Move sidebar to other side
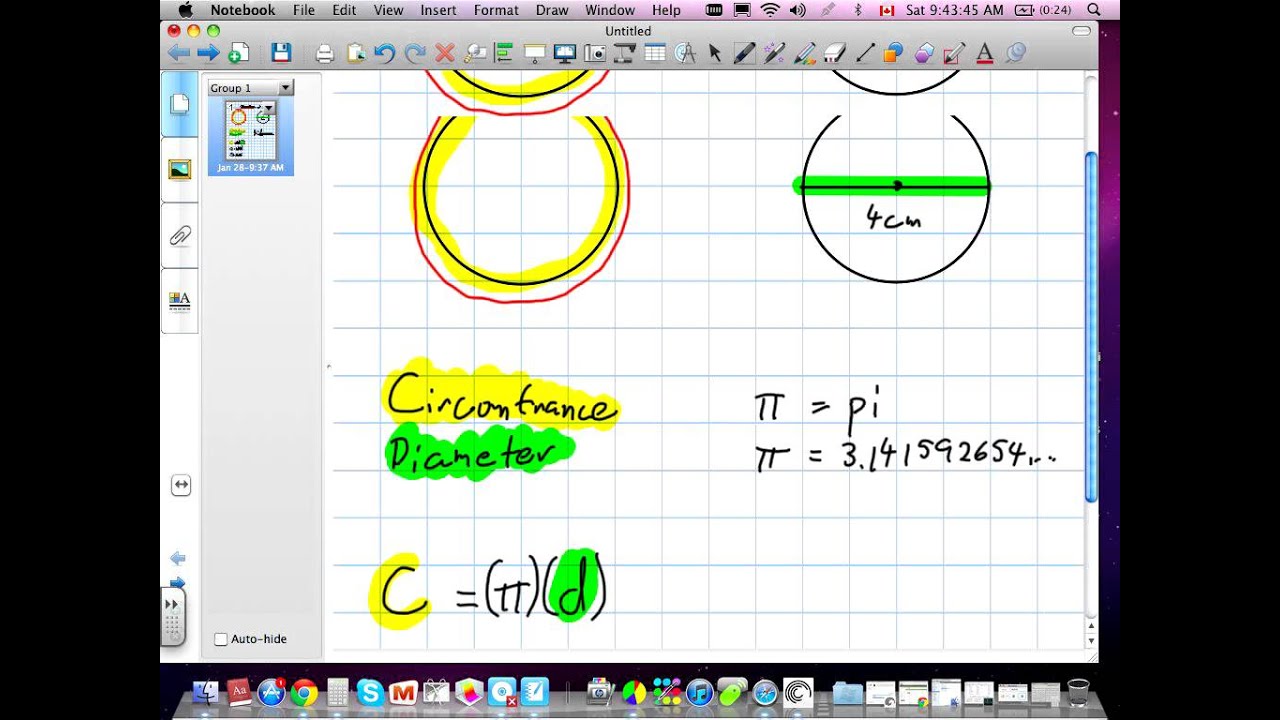1280x720 pixels. (181, 485)
